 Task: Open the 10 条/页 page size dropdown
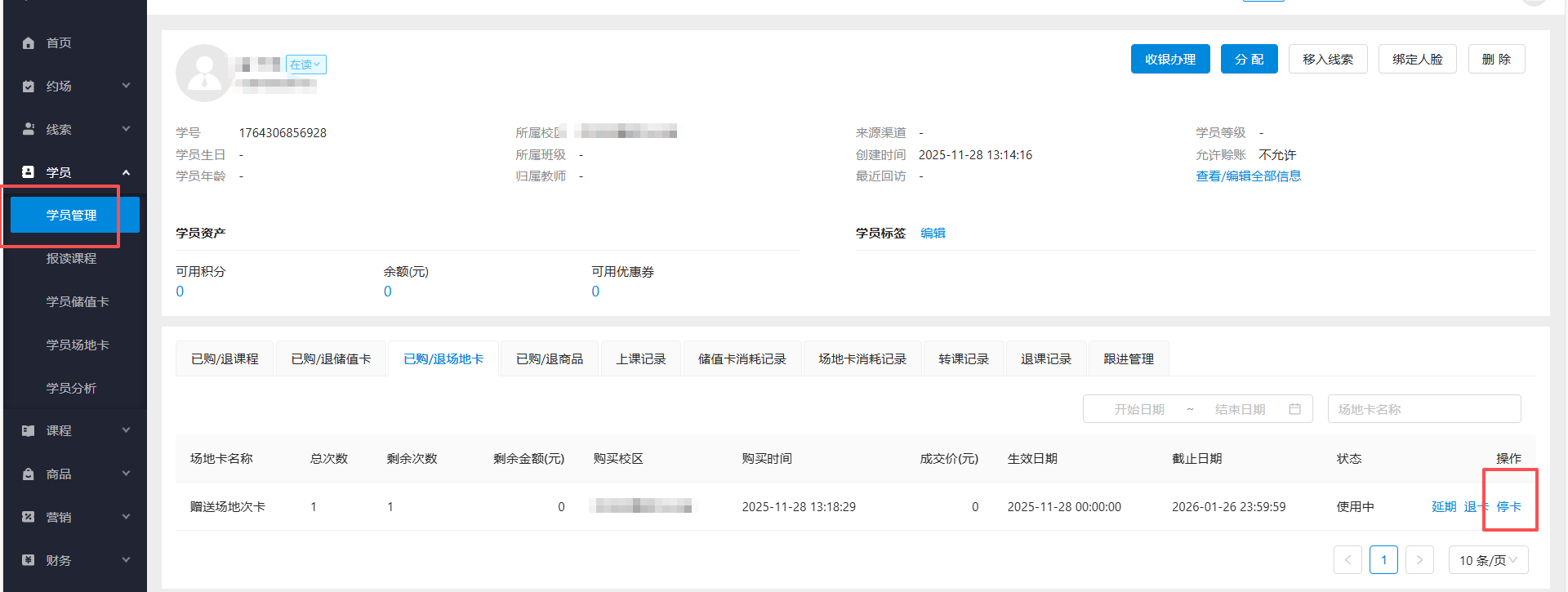point(1488,560)
